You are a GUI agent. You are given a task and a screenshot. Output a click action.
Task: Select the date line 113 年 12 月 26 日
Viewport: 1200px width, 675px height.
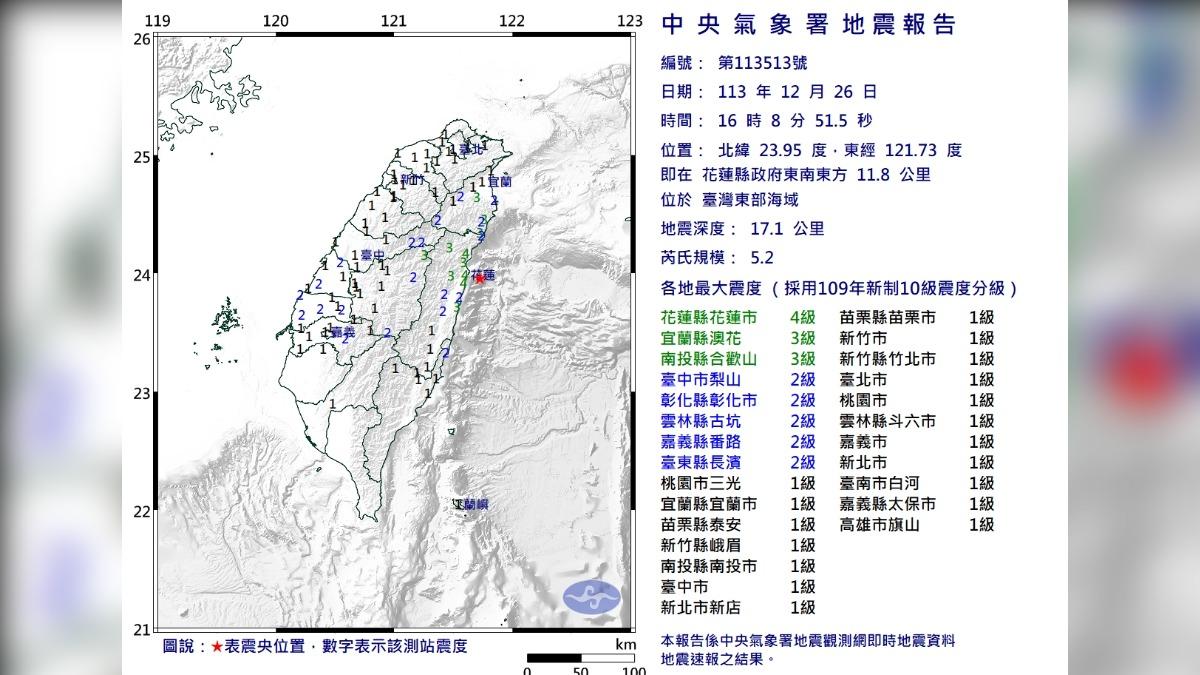[x=770, y=92]
